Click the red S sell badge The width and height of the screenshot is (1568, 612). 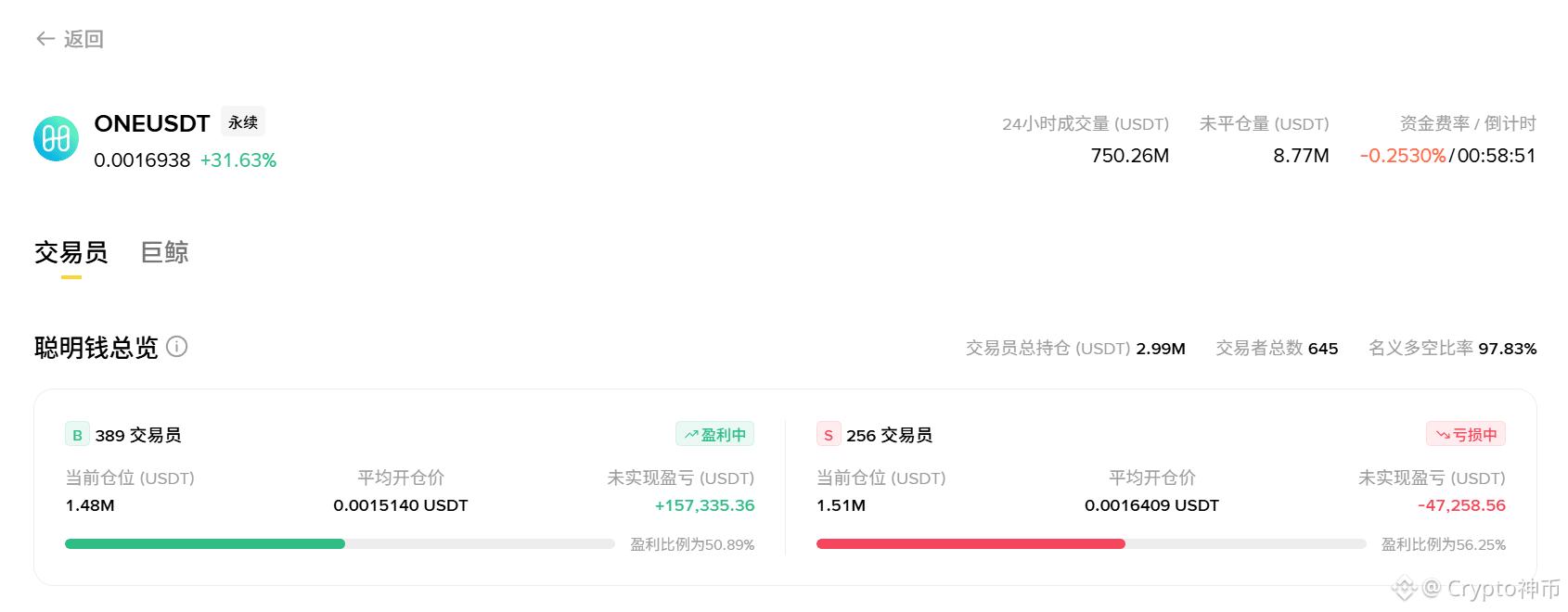[829, 435]
